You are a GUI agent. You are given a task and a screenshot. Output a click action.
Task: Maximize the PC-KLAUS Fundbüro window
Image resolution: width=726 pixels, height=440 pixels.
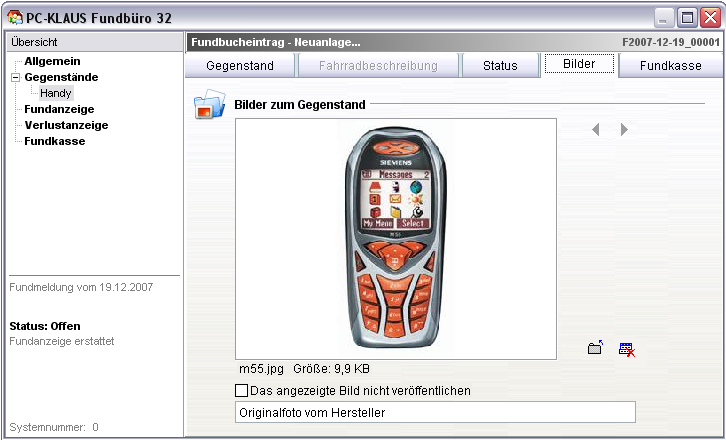click(x=687, y=17)
